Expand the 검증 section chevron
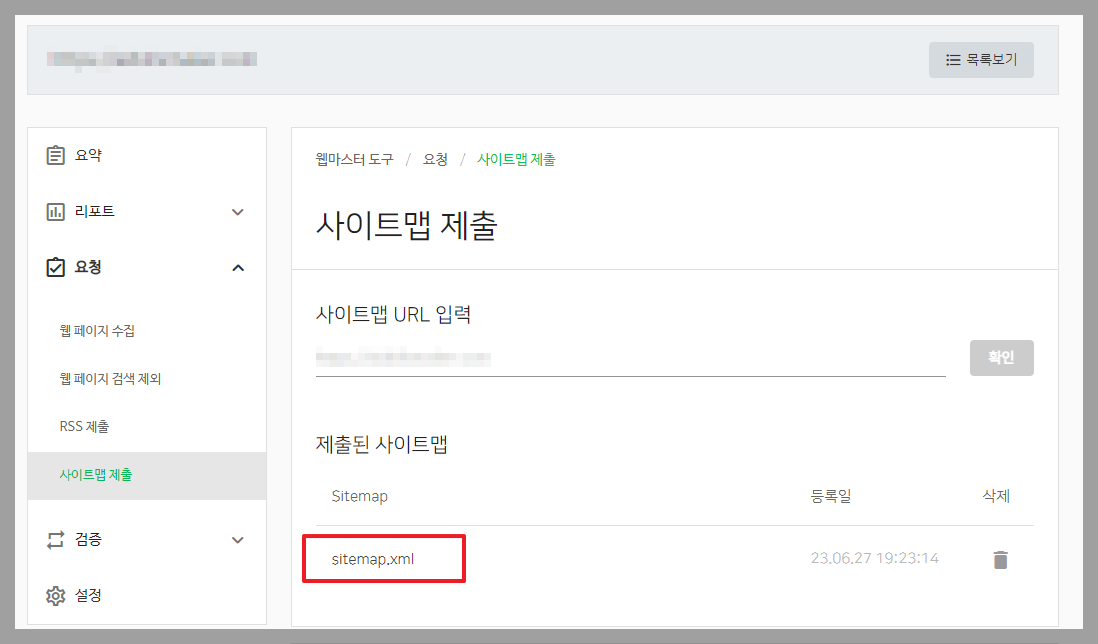 coord(238,539)
